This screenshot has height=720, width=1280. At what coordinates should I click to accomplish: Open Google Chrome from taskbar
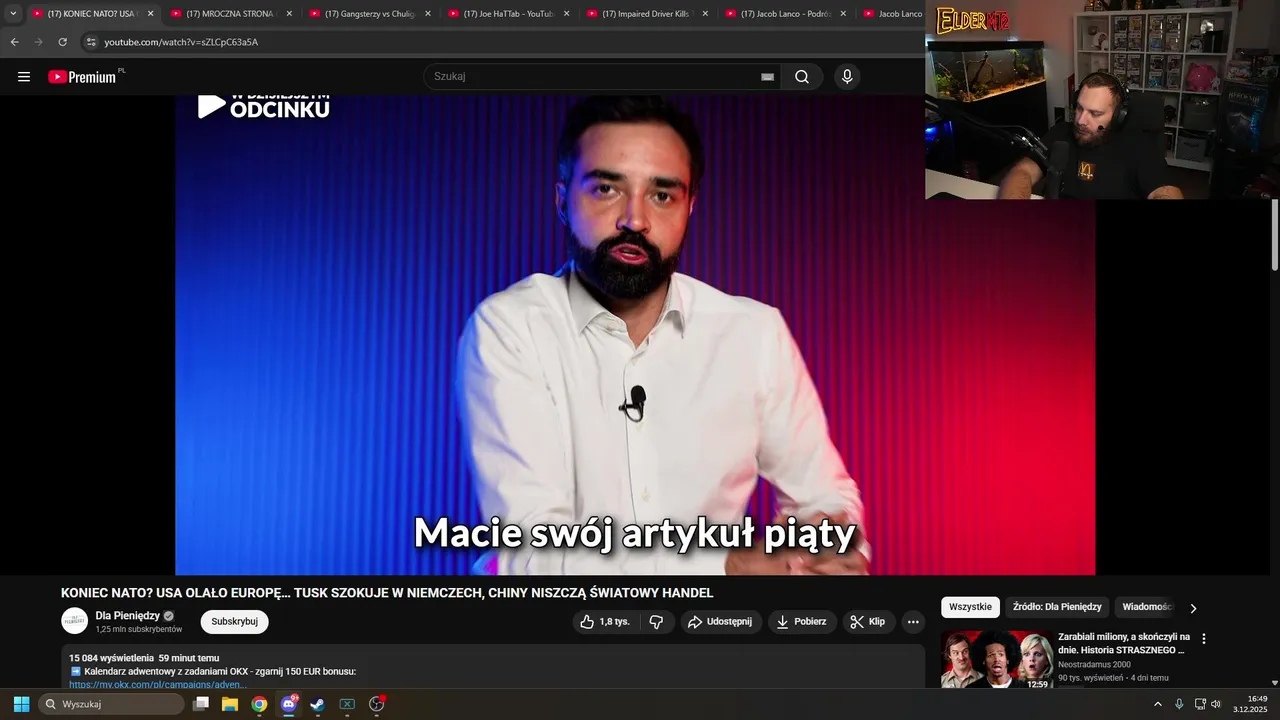click(x=259, y=704)
